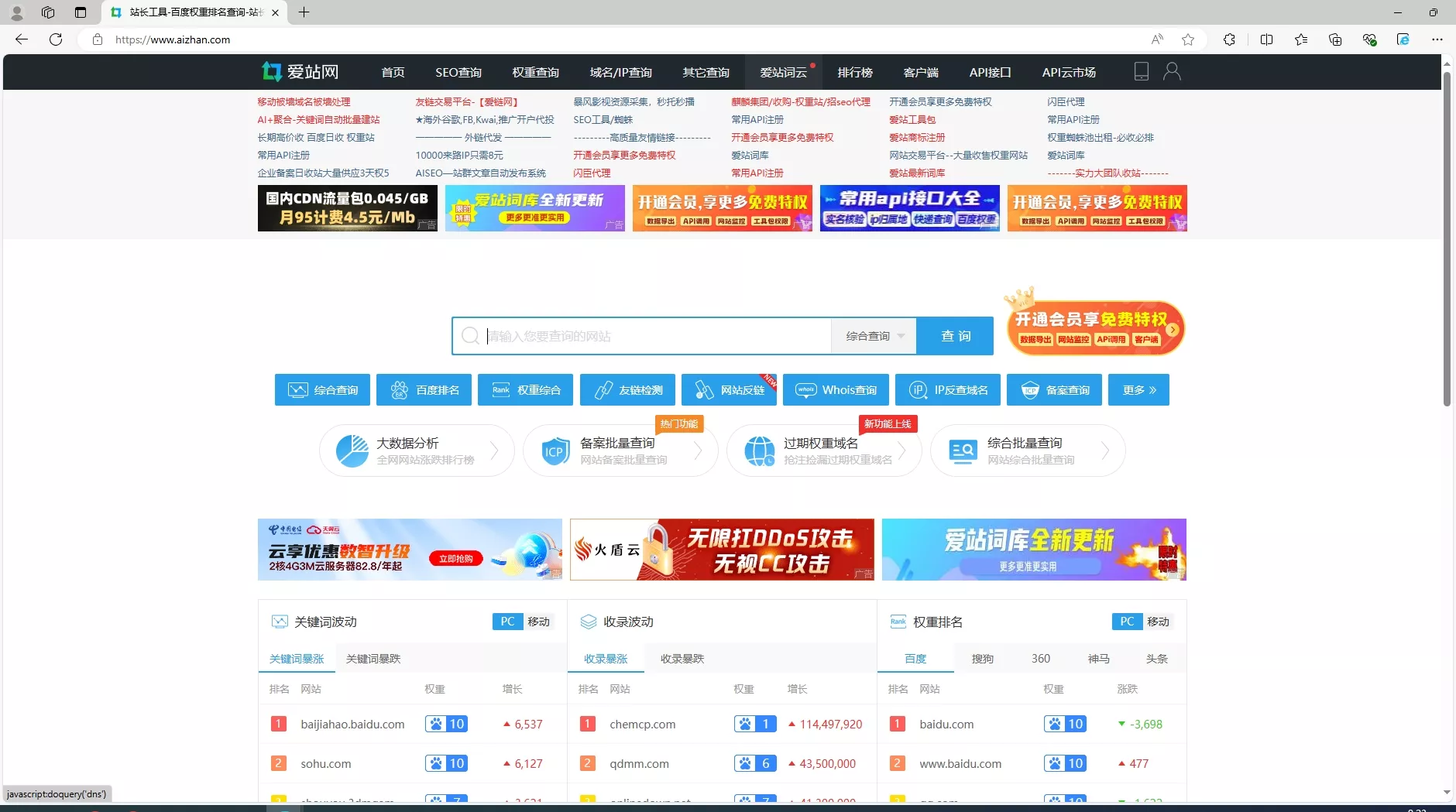The width and height of the screenshot is (1456, 812).
Task: Open 过期权重域名 card
Action: [824, 451]
